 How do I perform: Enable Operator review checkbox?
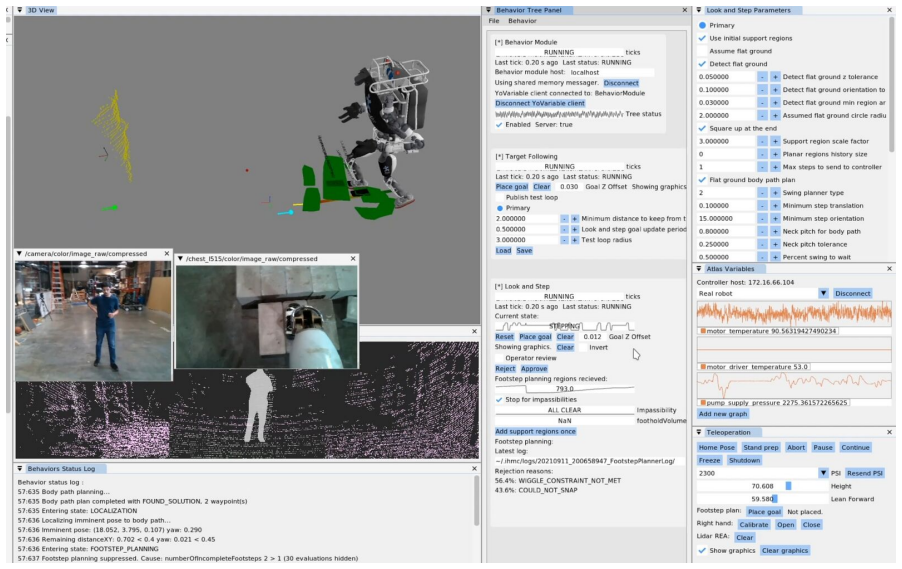pyautogui.click(x=499, y=358)
